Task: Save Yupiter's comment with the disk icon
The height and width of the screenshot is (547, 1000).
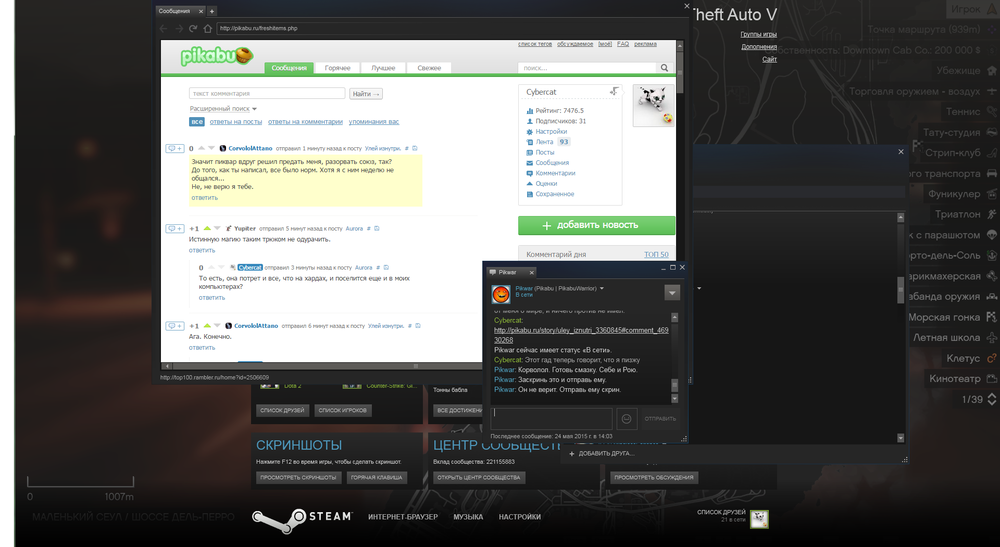Action: [x=377, y=228]
